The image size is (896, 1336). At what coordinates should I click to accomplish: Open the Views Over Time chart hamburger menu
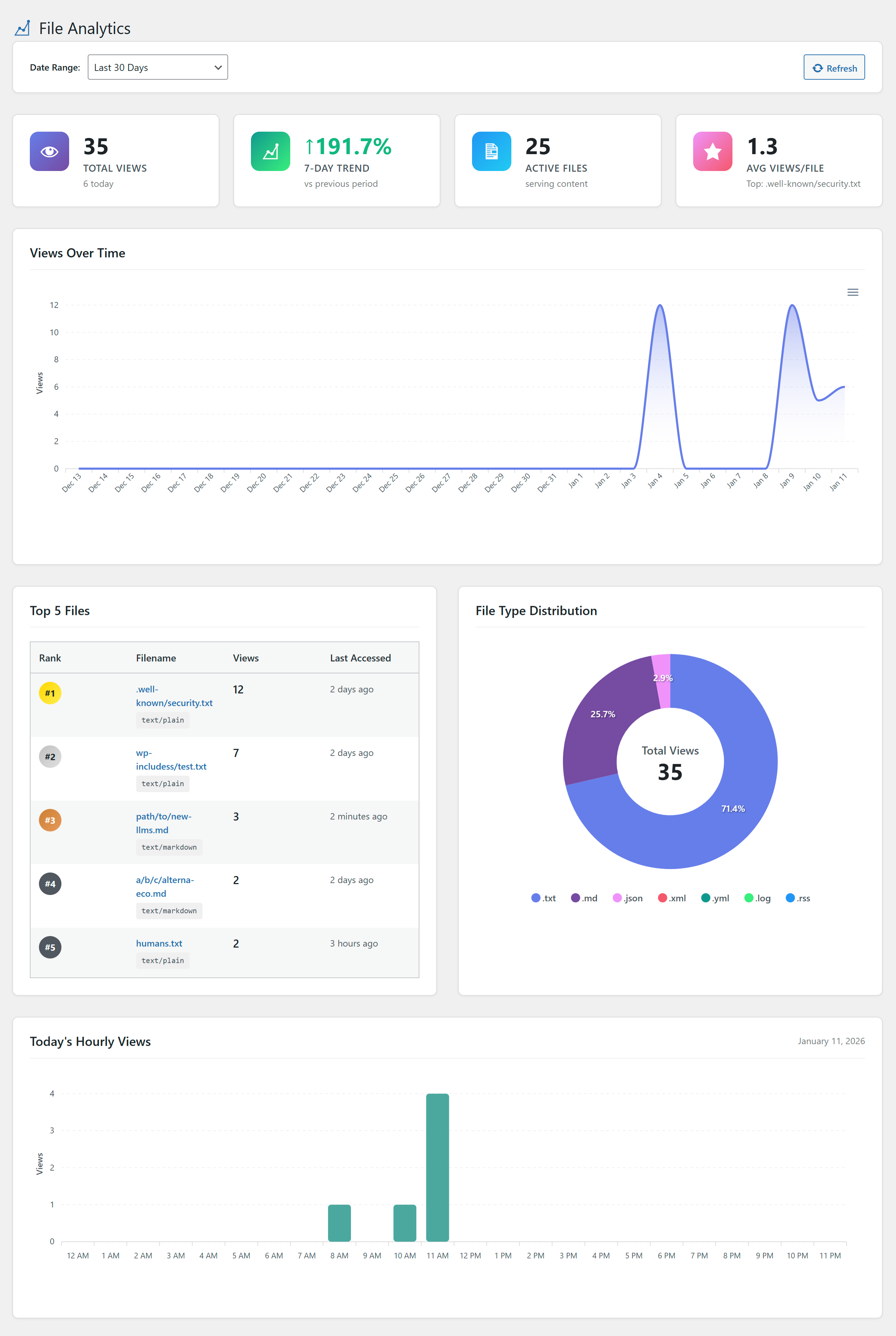(852, 292)
